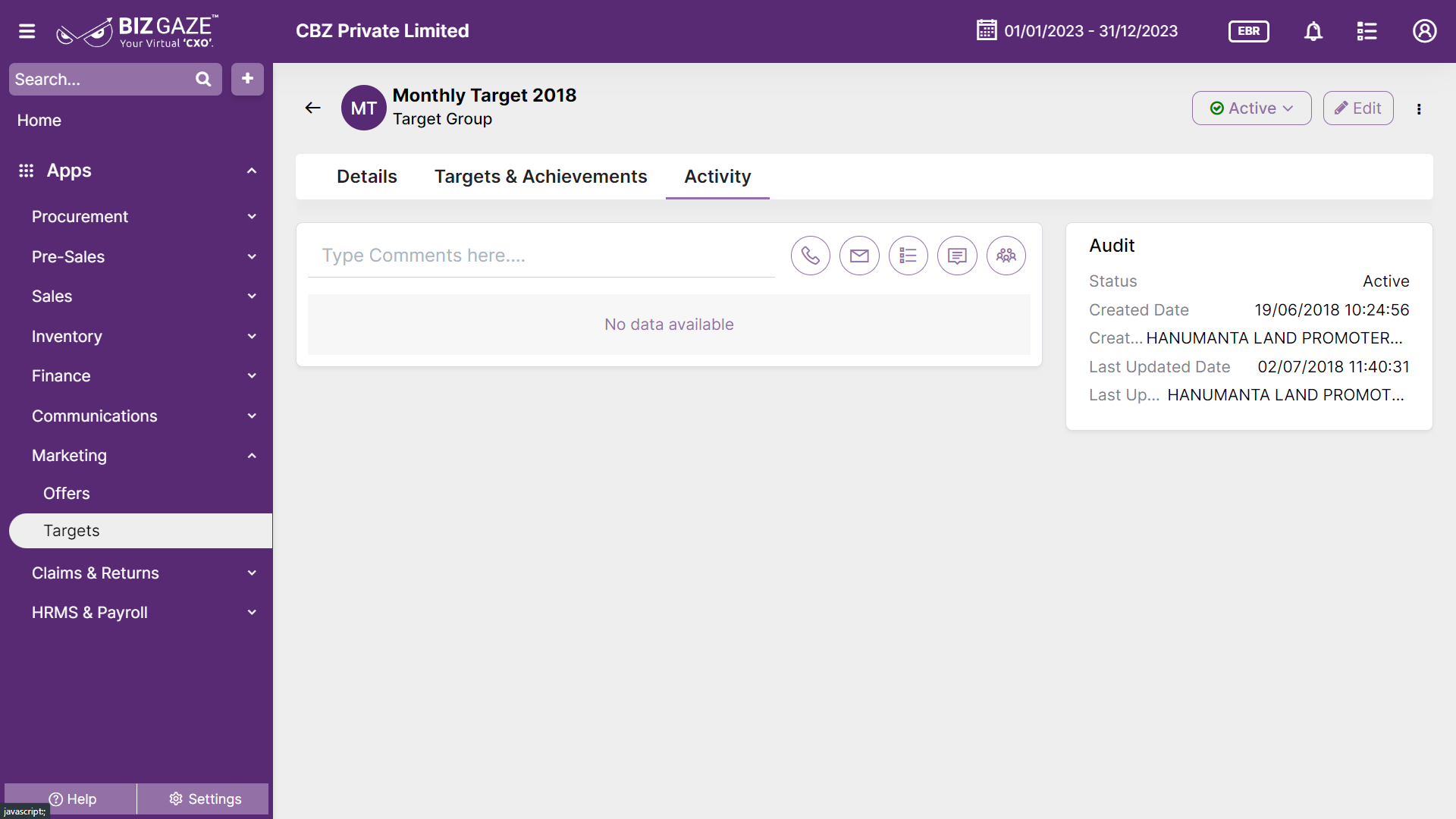Click the Monthly Target 2018 title

point(484,96)
